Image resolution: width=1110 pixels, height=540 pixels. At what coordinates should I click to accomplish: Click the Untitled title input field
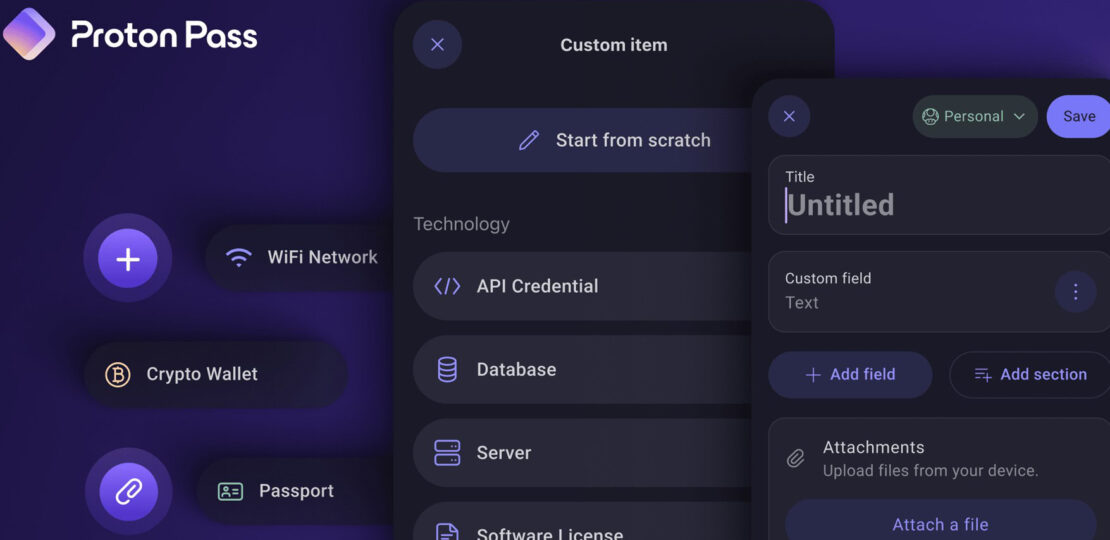[939, 195]
